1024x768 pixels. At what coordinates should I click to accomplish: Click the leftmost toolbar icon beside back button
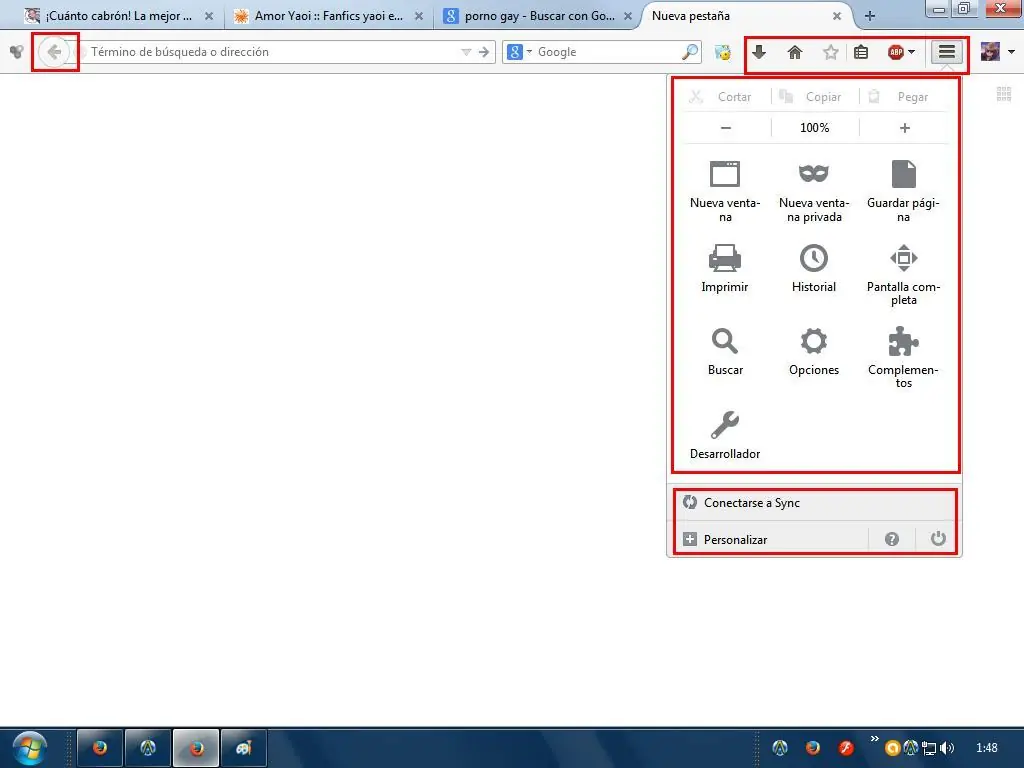pos(16,52)
